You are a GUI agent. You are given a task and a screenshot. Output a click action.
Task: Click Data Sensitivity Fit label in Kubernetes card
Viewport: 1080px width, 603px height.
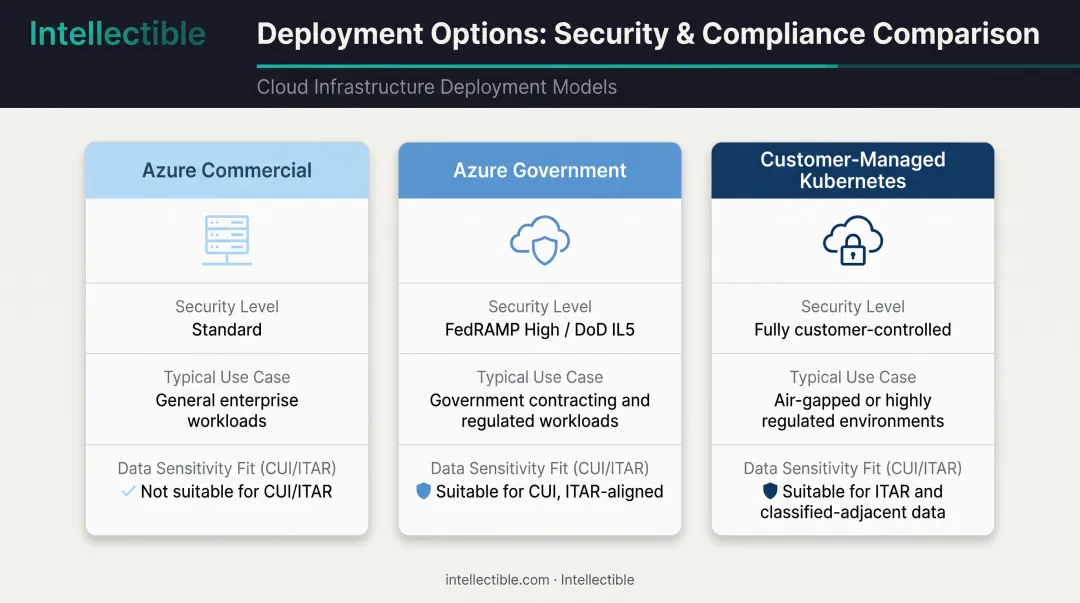tap(853, 469)
